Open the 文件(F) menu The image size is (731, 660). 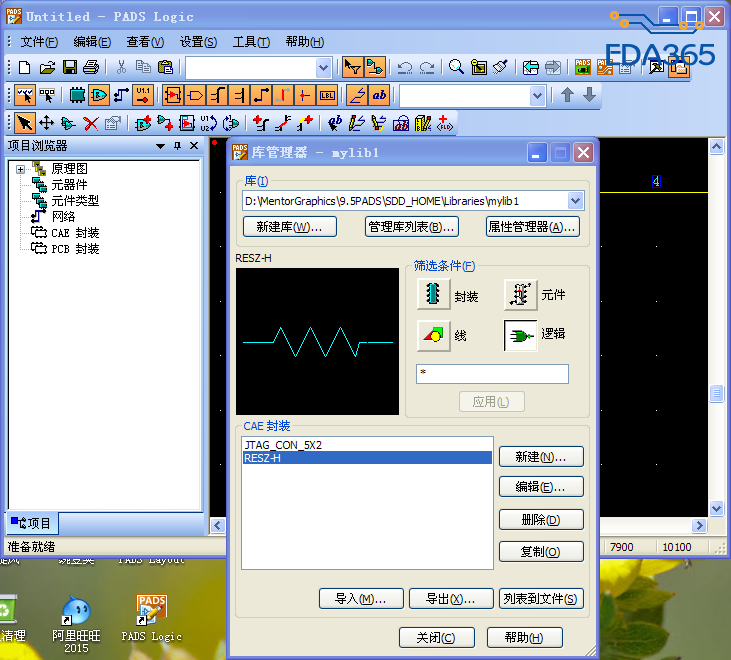pos(39,42)
